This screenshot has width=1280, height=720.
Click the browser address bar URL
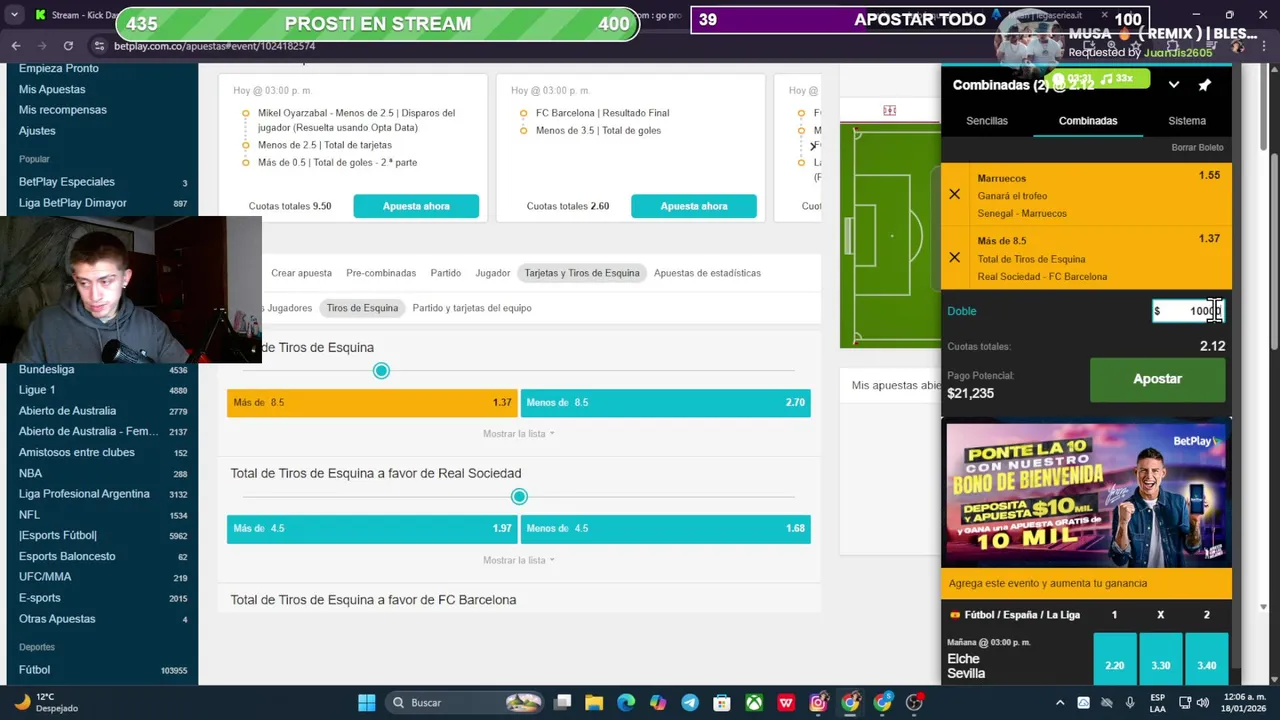(x=214, y=46)
